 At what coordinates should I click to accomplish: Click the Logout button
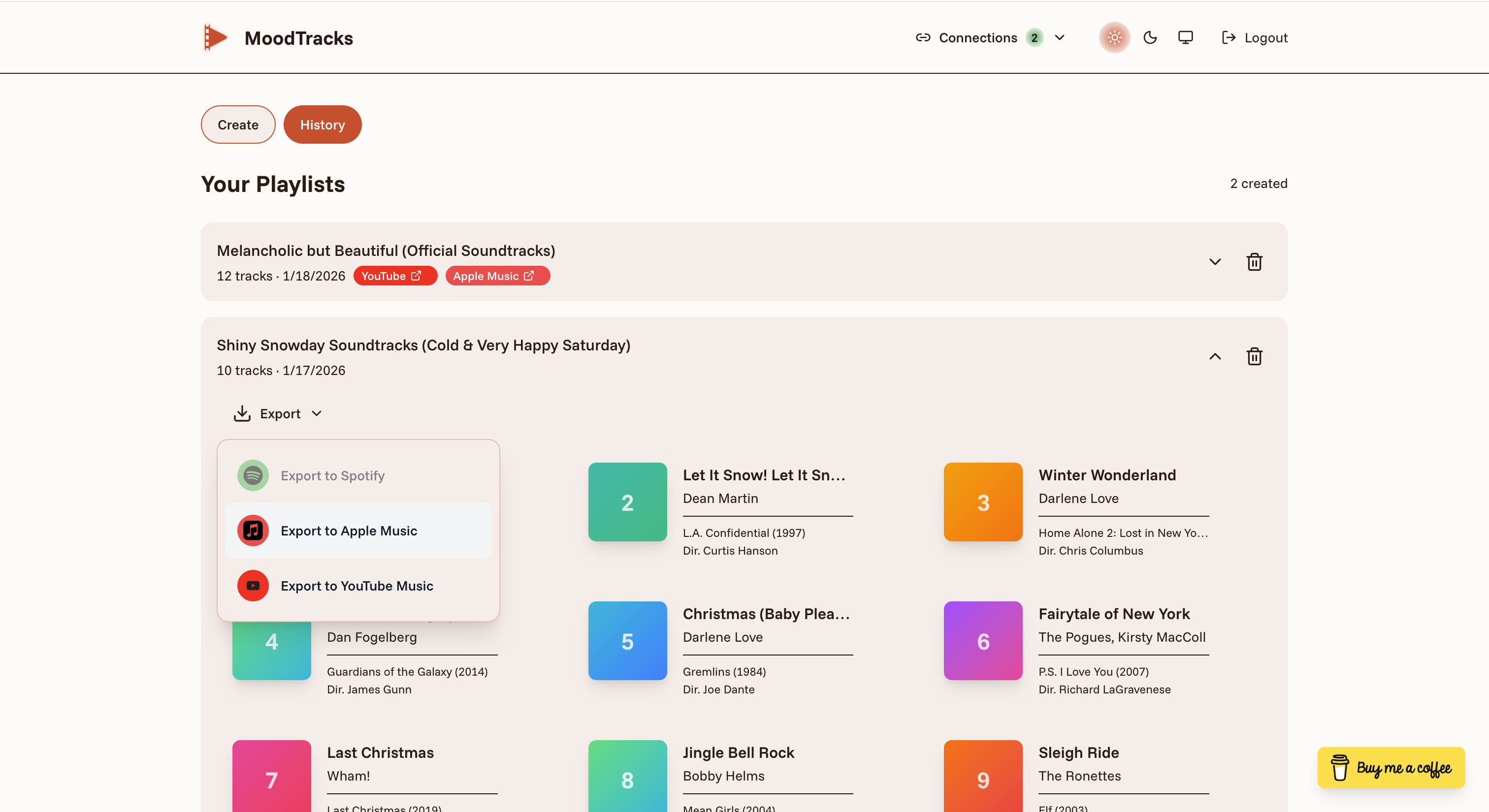click(x=1254, y=37)
